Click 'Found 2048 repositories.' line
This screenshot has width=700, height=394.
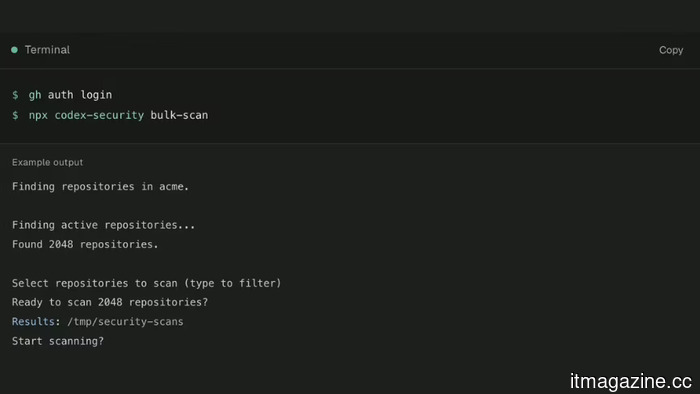85,245
